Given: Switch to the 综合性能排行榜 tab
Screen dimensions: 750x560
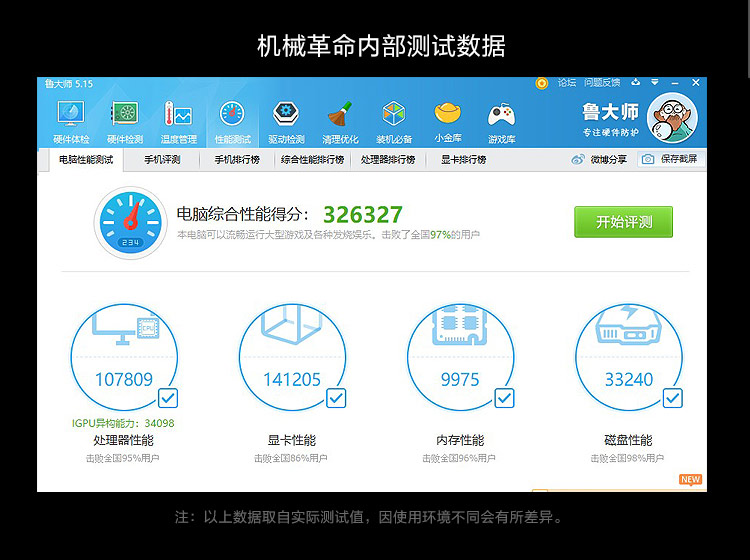Looking at the screenshot, I should (x=312, y=160).
